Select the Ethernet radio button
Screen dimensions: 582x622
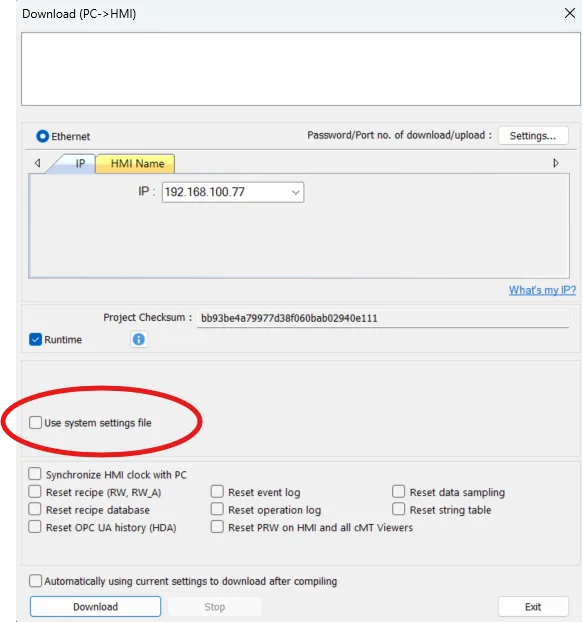point(42,136)
